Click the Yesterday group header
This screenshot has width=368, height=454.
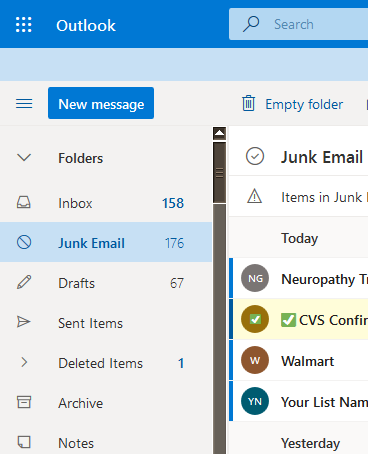coord(310,443)
